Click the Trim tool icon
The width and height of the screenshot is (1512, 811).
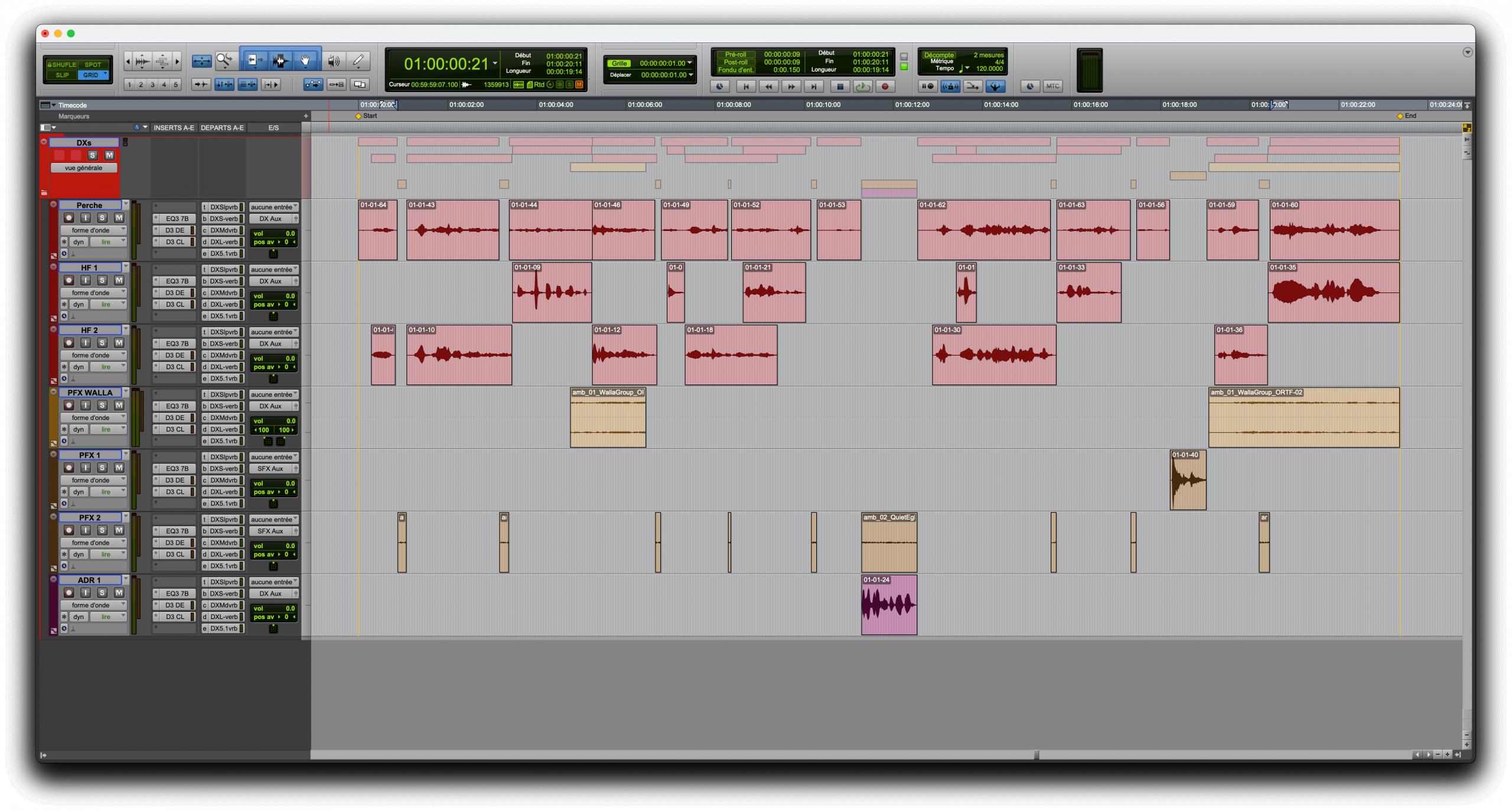click(x=255, y=60)
